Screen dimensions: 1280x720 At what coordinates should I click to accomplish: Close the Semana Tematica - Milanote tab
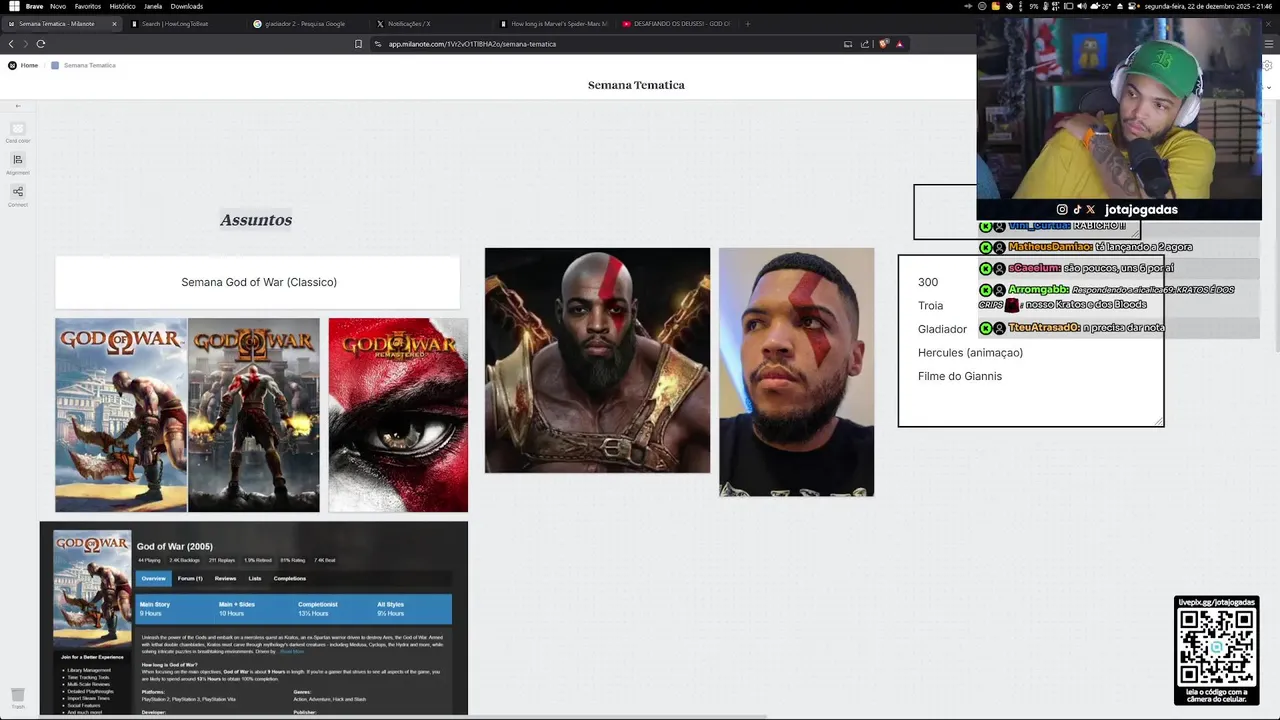tap(114, 24)
